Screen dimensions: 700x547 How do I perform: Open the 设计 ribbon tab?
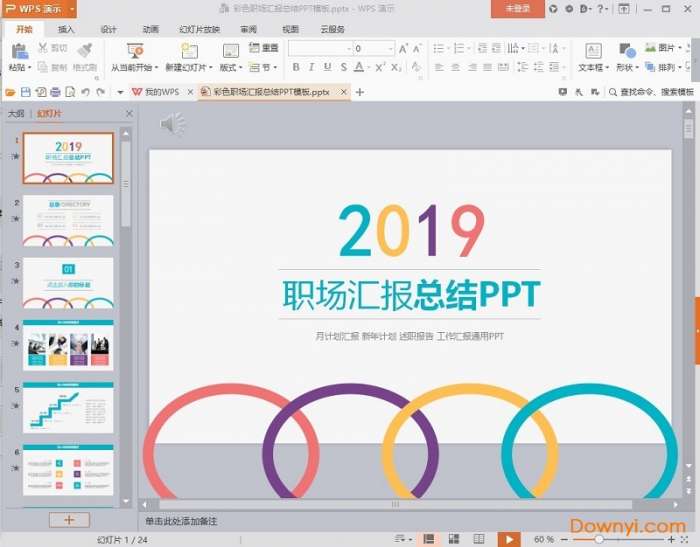click(x=108, y=29)
